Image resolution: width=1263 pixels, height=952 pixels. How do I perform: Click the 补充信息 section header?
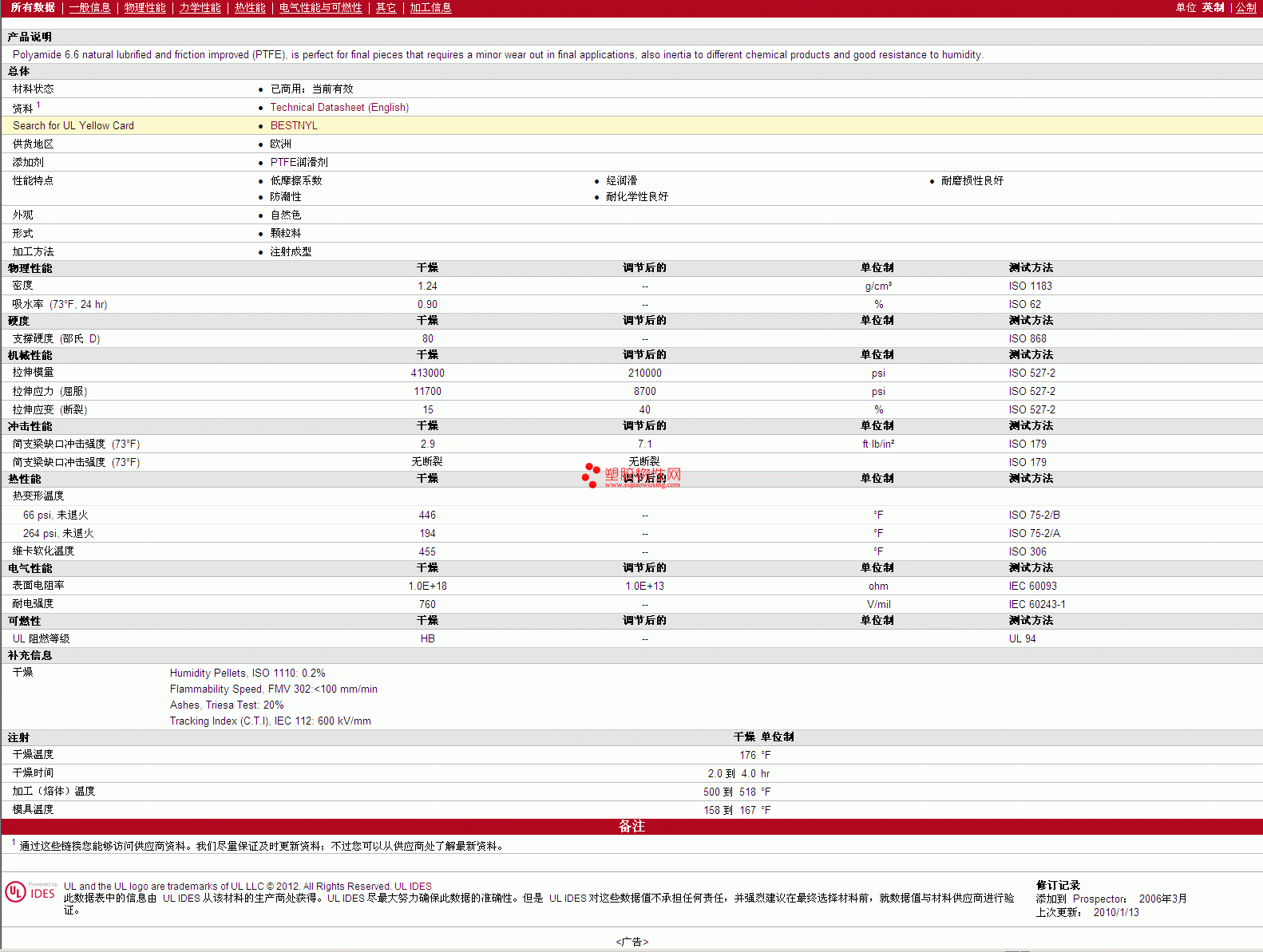30,655
